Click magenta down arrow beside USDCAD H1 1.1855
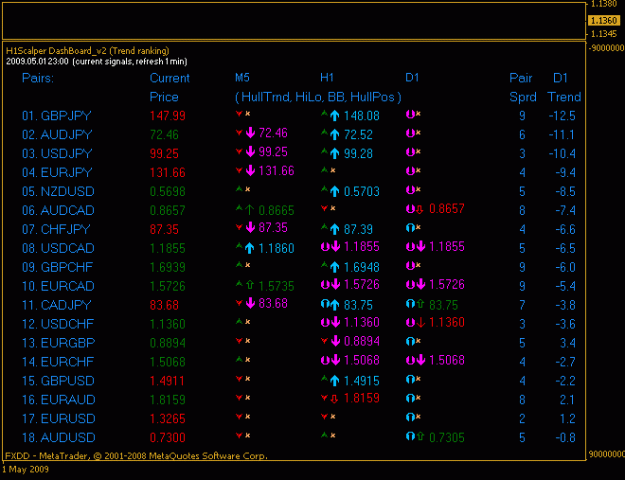Screen dimensions: 625x480 [x=336, y=246]
